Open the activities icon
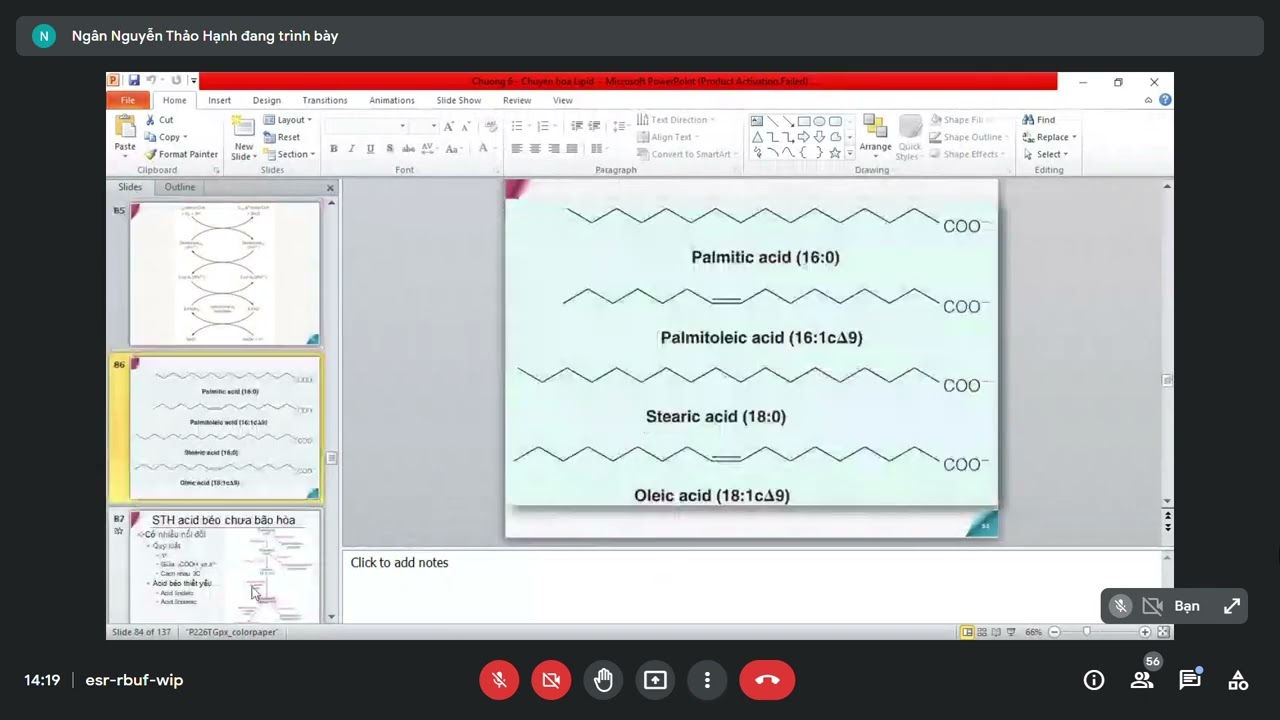1280x720 pixels. click(1238, 680)
